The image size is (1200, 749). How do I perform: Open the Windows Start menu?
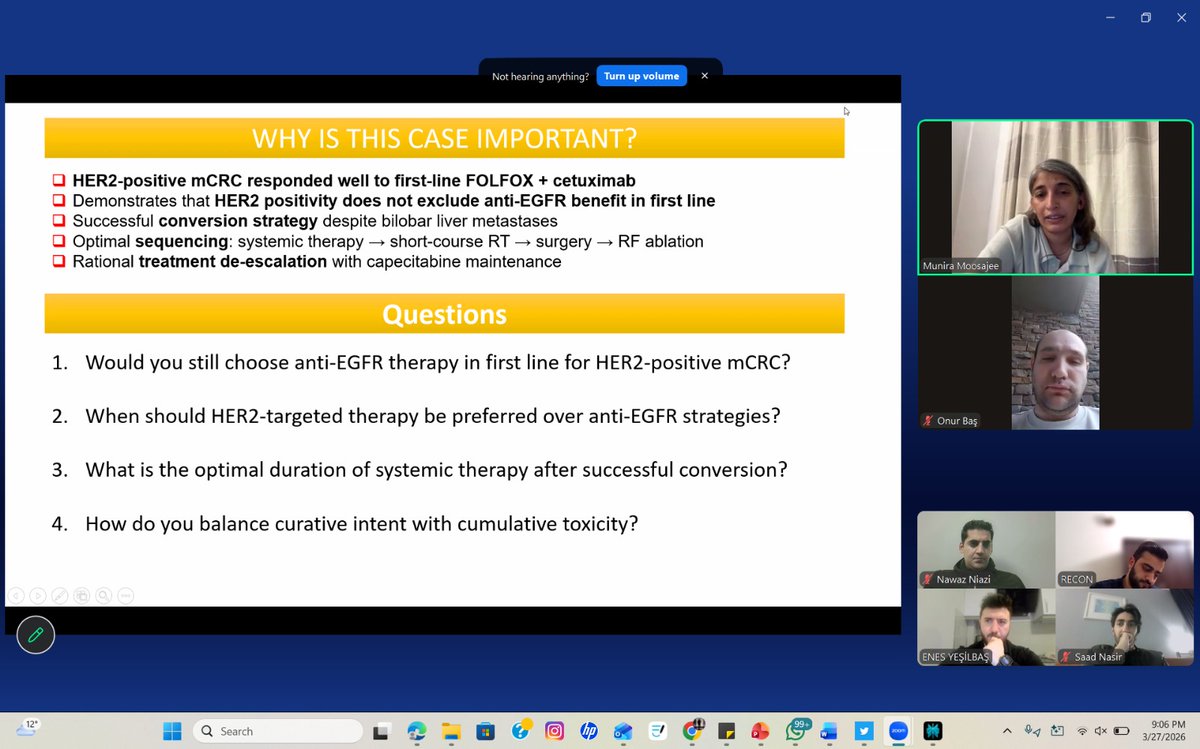pos(172,731)
